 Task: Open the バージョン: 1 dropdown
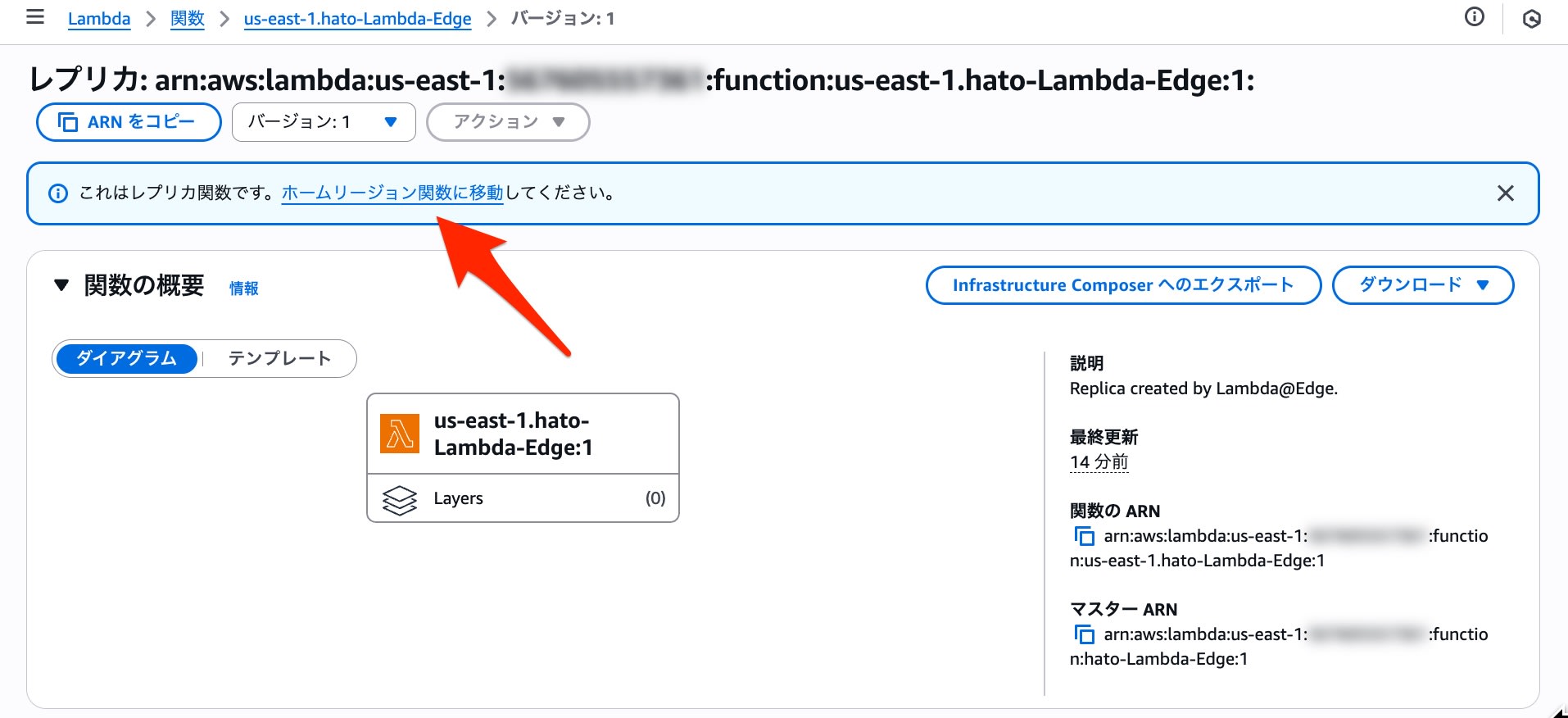324,122
